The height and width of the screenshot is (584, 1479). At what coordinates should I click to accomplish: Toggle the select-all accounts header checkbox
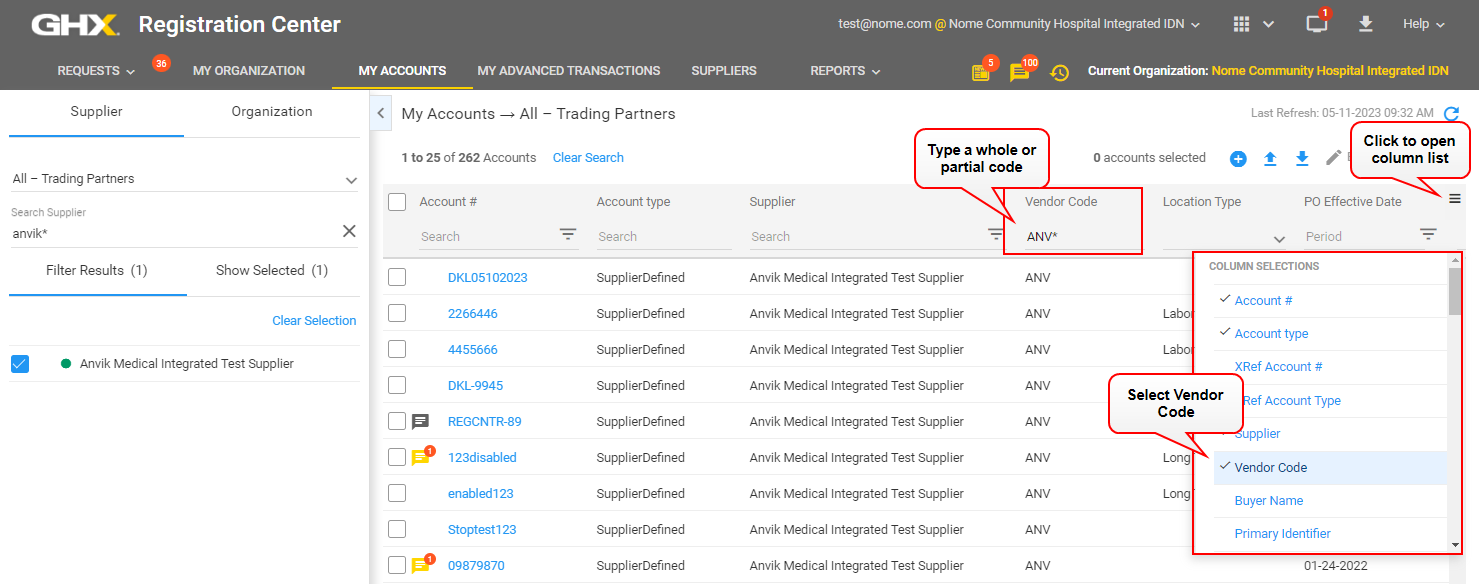pyautogui.click(x=397, y=202)
